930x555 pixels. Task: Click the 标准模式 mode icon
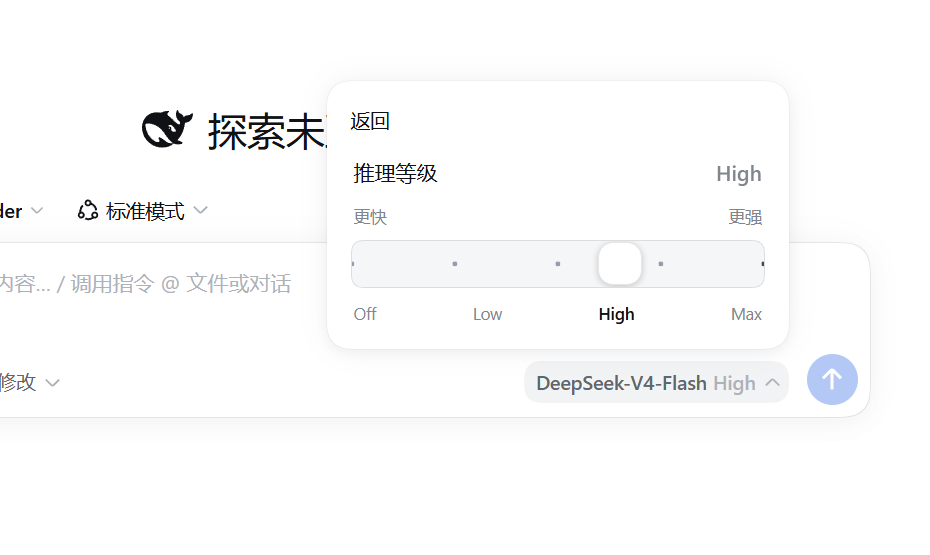coord(88,210)
